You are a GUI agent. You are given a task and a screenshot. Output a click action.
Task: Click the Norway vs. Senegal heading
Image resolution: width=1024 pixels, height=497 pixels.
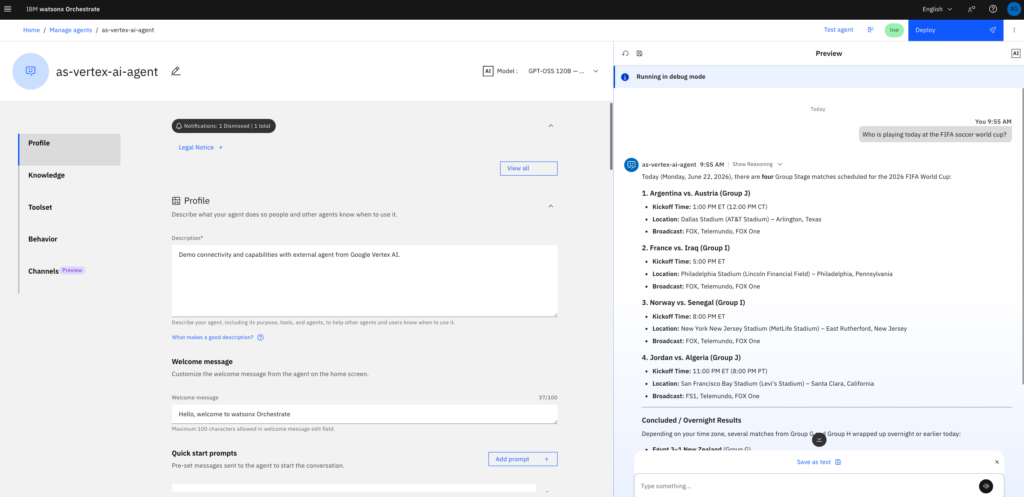pos(694,302)
